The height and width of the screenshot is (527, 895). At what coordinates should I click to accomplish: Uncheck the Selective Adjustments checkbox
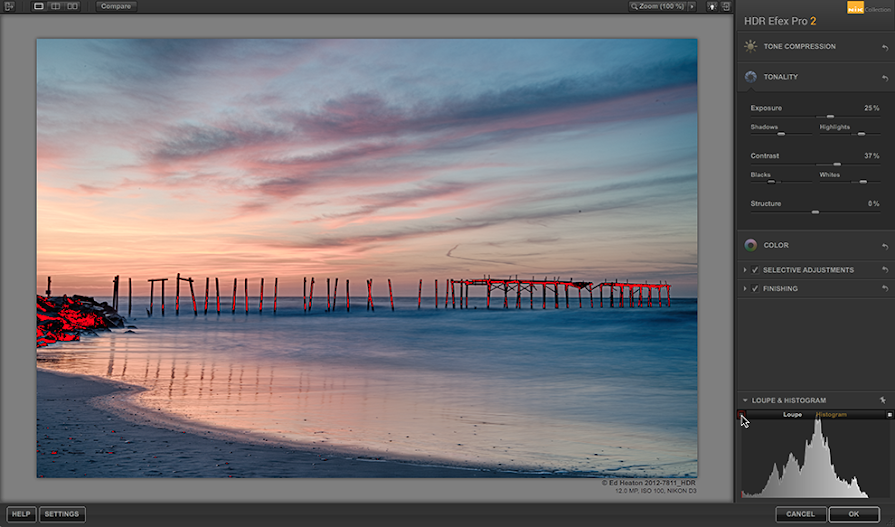pyautogui.click(x=755, y=269)
